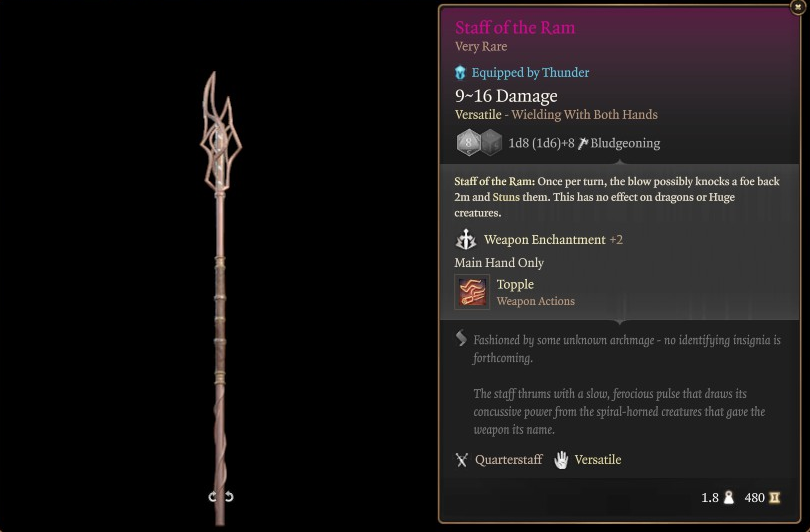The height and width of the screenshot is (532, 810).
Task: Click the Quarterstaff crossed weapons icon
Action: (462, 460)
